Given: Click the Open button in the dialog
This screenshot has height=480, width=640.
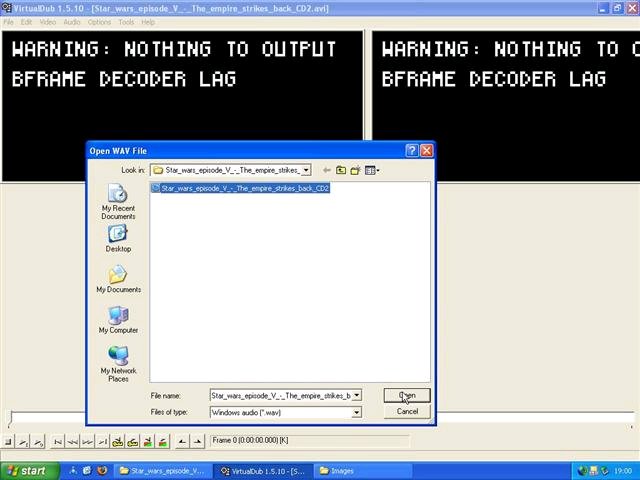Looking at the screenshot, I should tap(407, 395).
